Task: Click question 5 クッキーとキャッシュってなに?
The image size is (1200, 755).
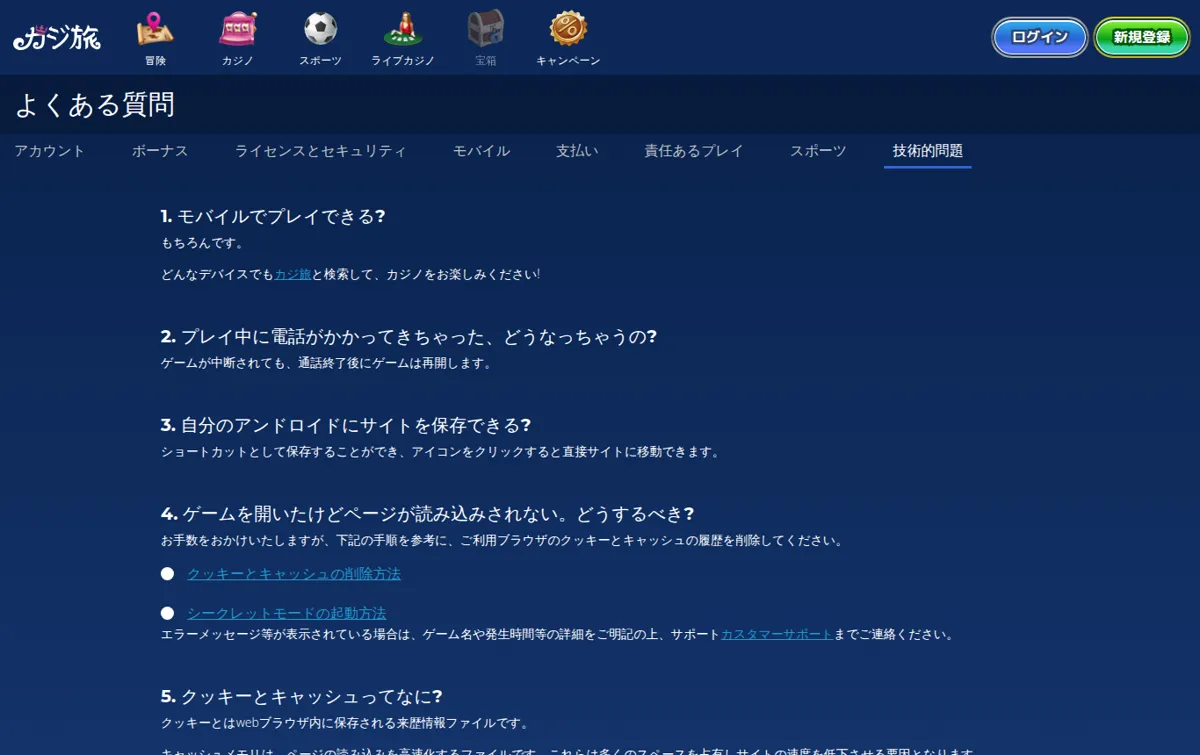Action: pyautogui.click(x=301, y=696)
